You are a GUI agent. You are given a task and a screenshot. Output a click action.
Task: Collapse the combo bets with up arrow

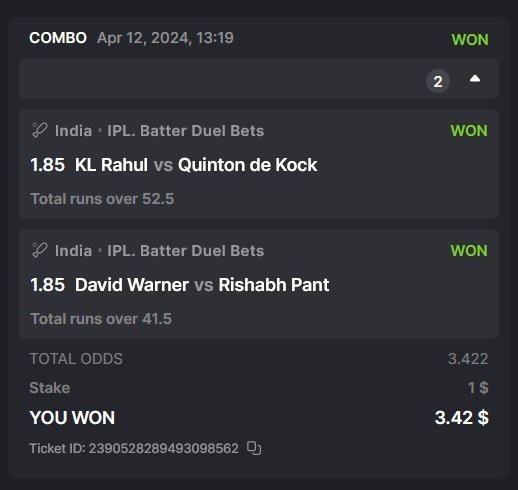tap(475, 79)
